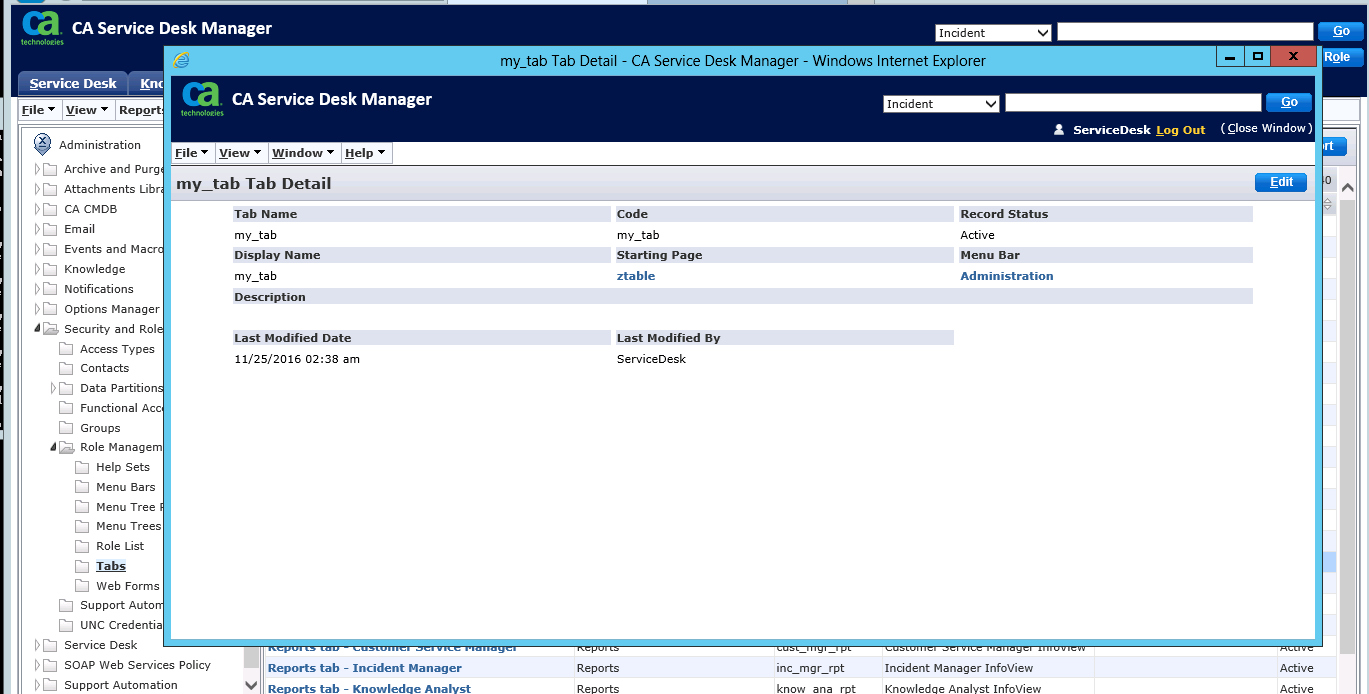This screenshot has height=694, width=1369.
Task: Click the CA Technologies logo in the Tab Detail popup
Action: 201,99
